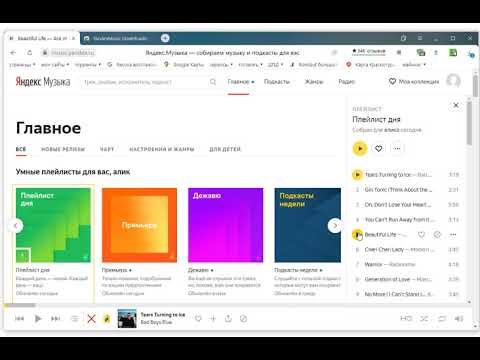Toggle repeat mode
Viewport: 480px width, 360px height.
point(442,319)
